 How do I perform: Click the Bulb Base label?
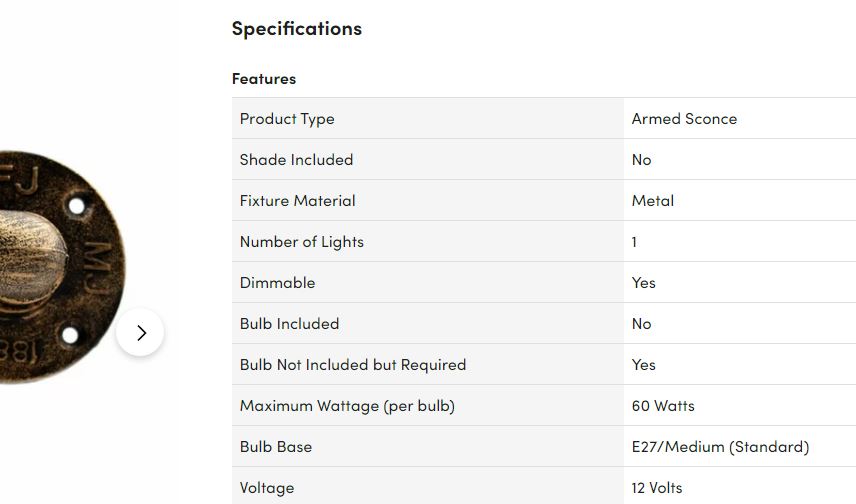pyautogui.click(x=276, y=446)
